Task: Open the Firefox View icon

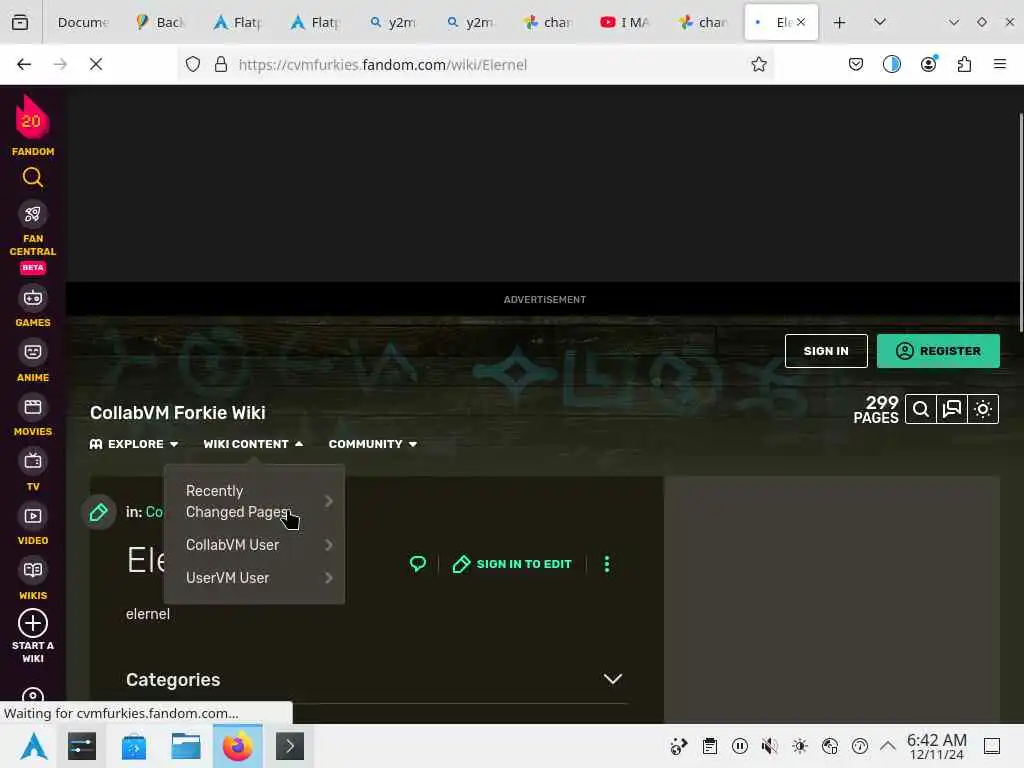Action: (20, 22)
